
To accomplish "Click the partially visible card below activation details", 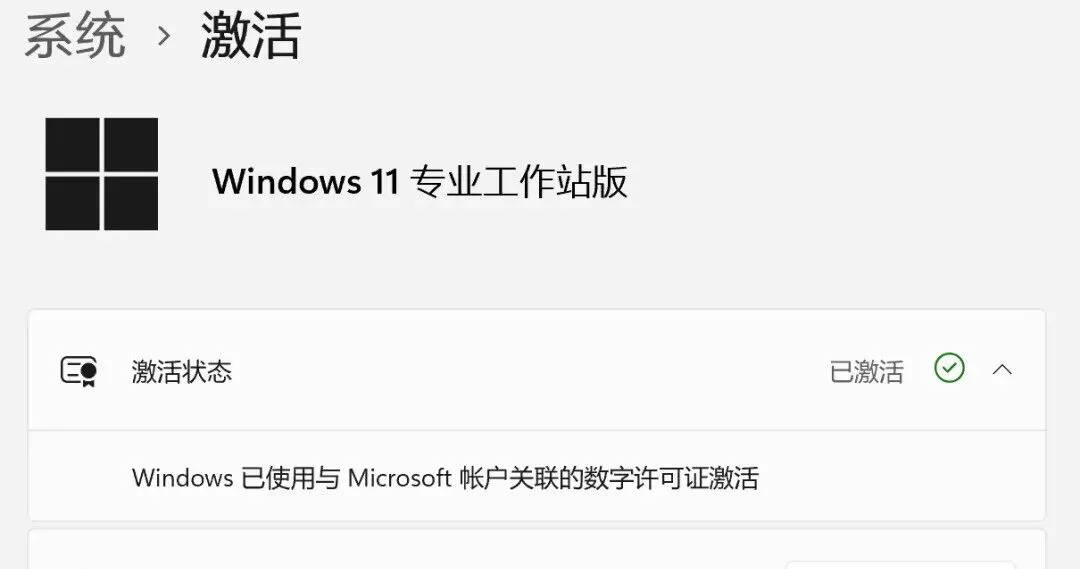I will (x=537, y=549).
